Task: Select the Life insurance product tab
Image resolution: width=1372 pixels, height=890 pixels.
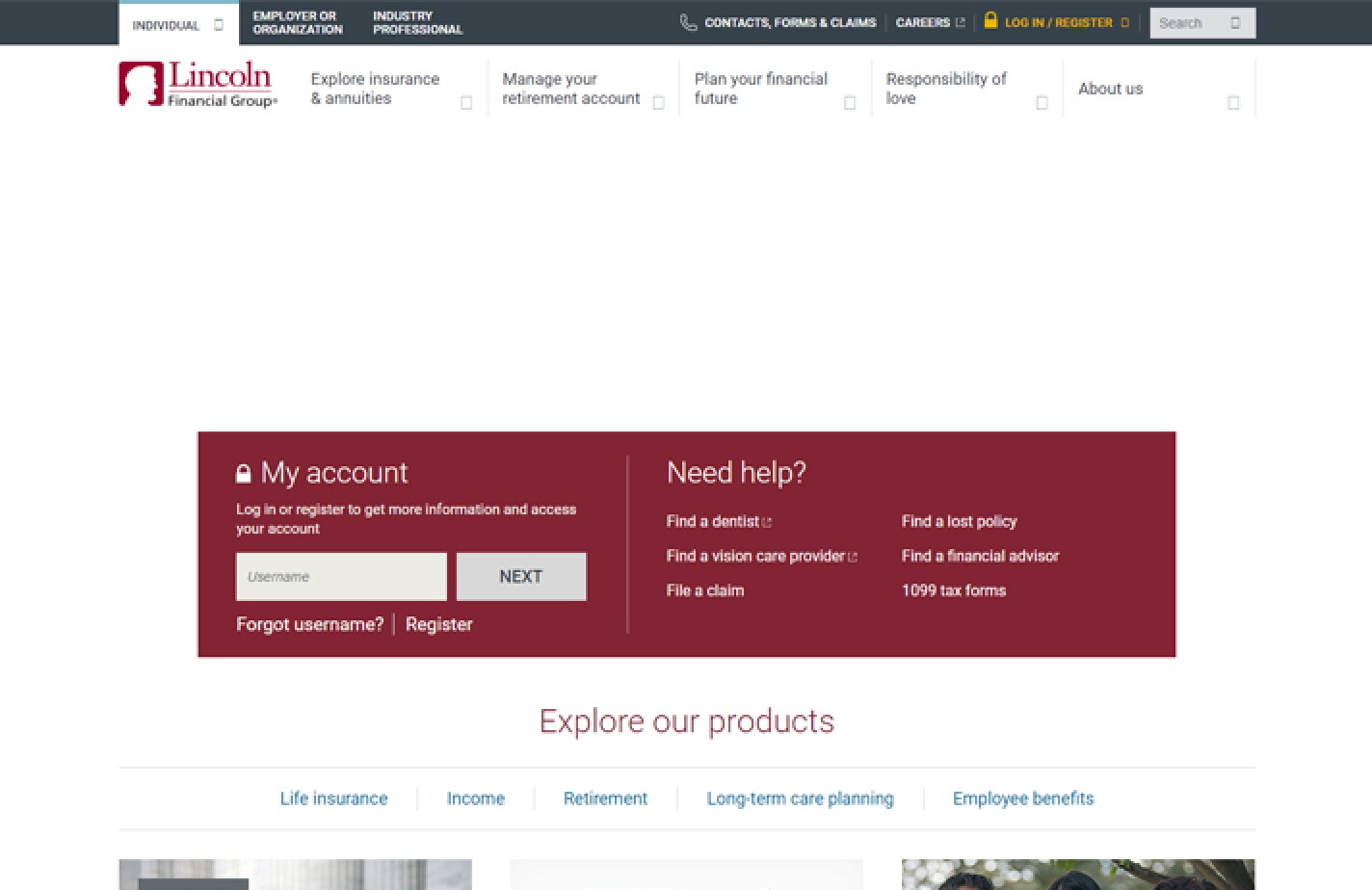Action: click(x=333, y=798)
